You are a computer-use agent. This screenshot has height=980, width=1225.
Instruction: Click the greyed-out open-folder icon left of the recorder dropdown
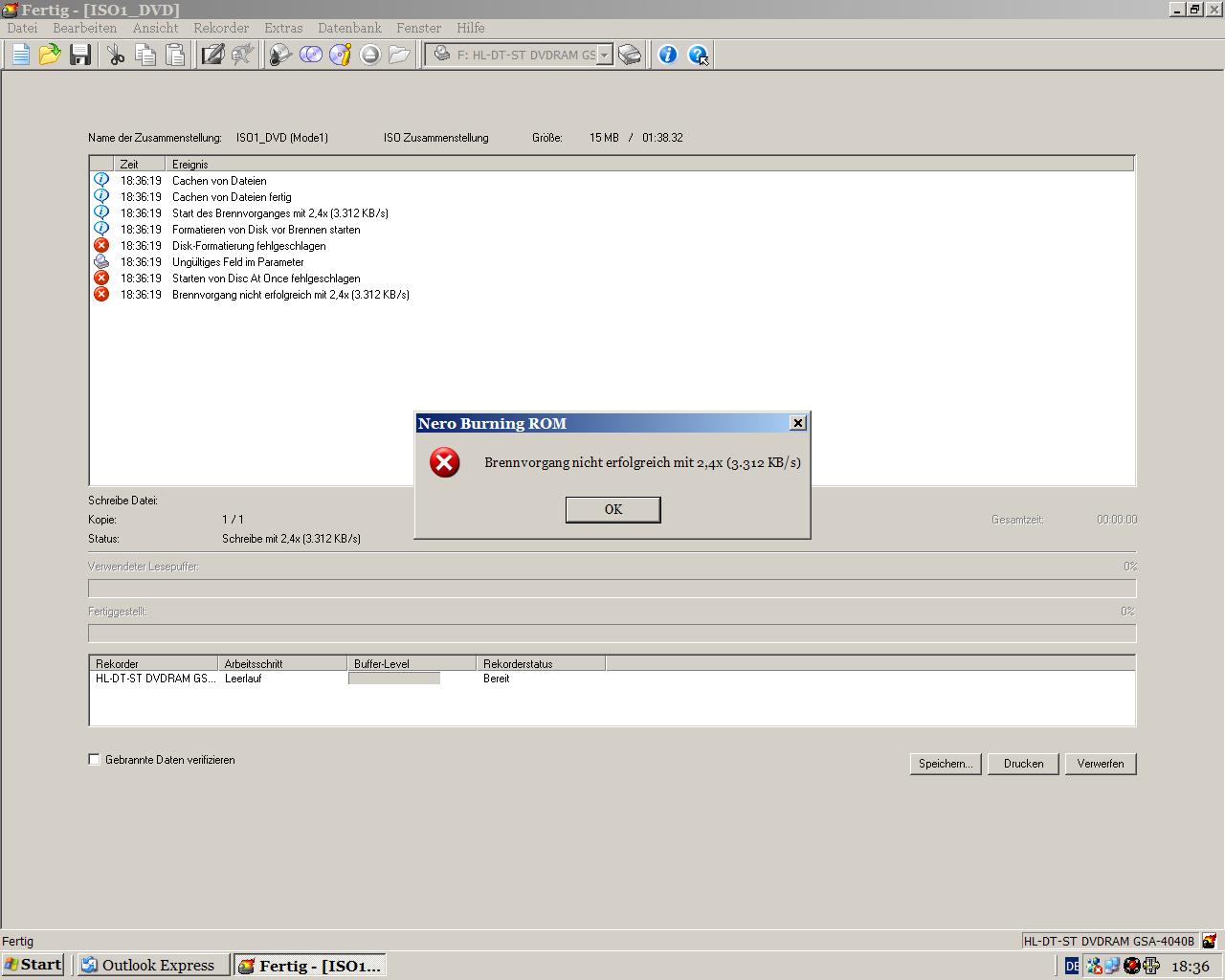coord(399,55)
